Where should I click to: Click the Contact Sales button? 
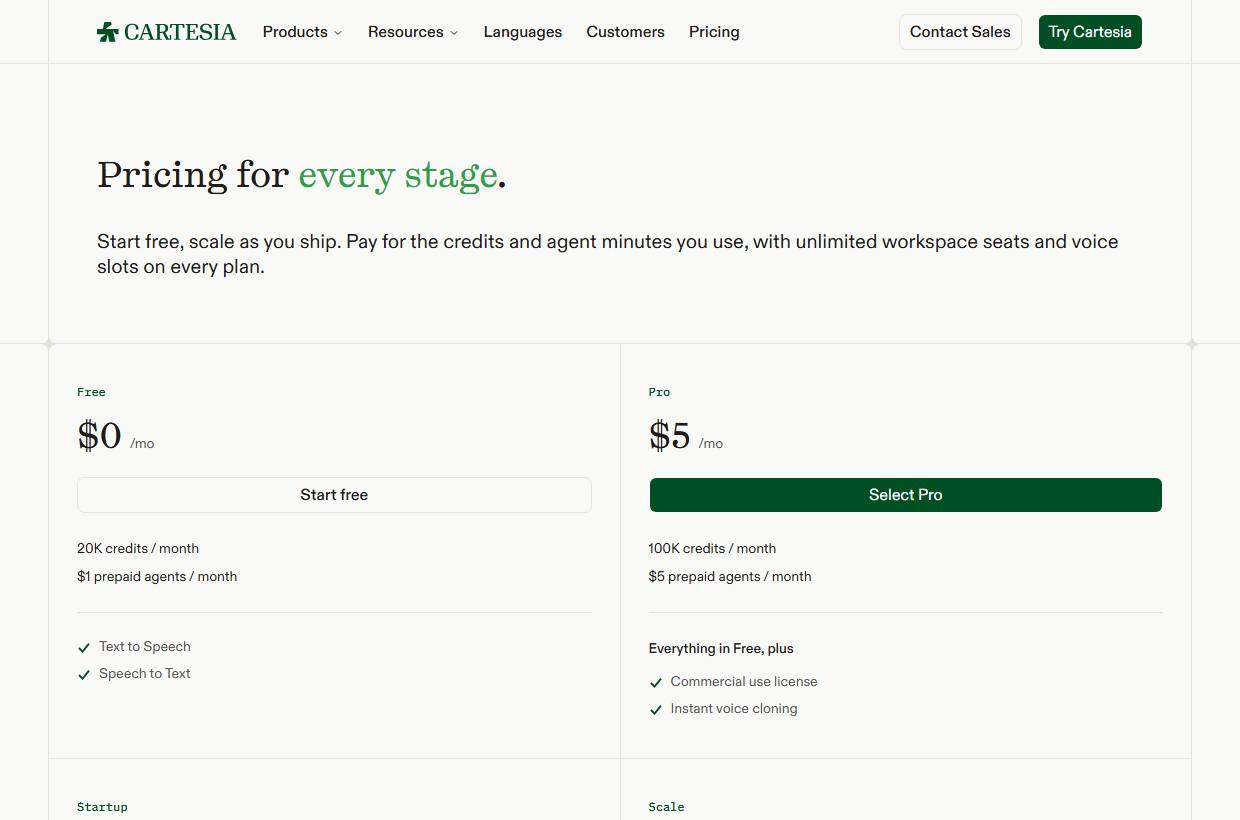tap(960, 32)
